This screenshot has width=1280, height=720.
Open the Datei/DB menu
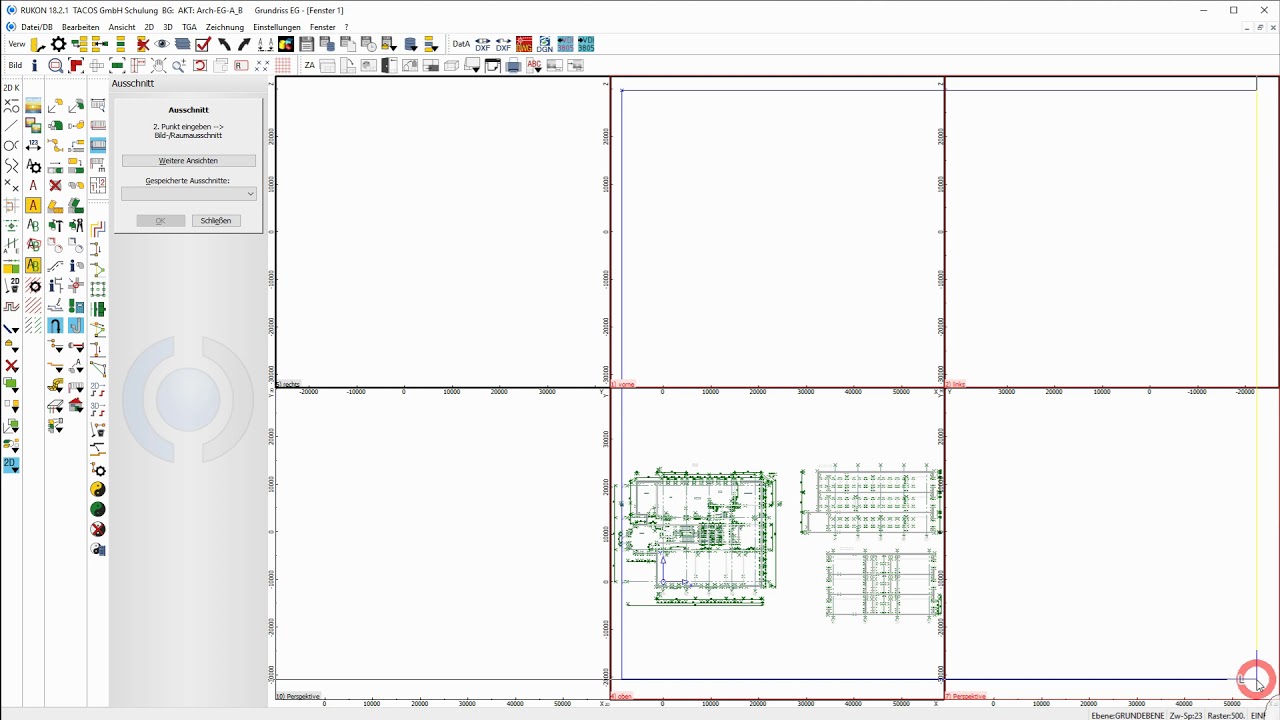(x=37, y=27)
